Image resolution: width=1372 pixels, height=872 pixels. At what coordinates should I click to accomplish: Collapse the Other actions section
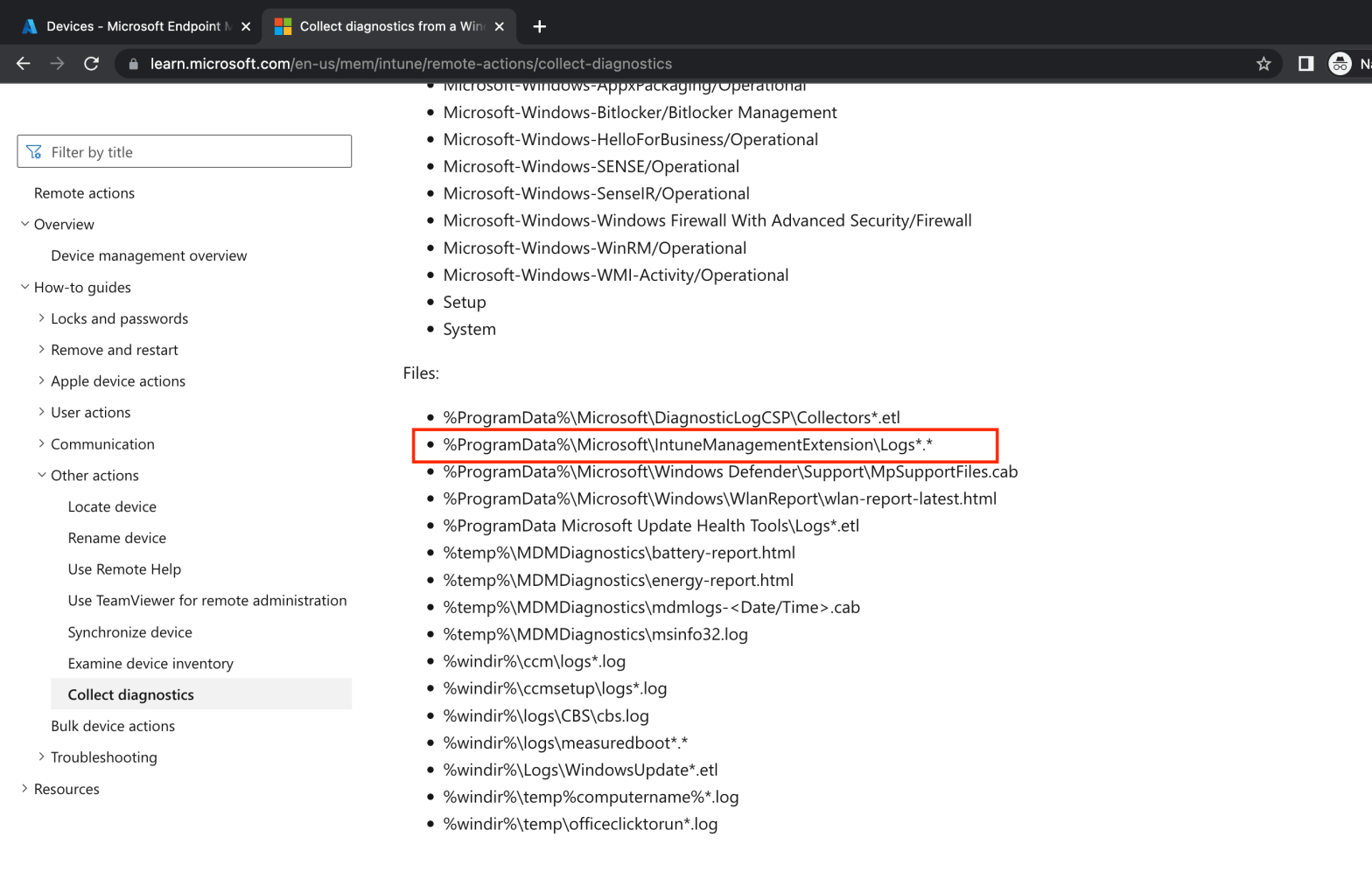point(41,475)
